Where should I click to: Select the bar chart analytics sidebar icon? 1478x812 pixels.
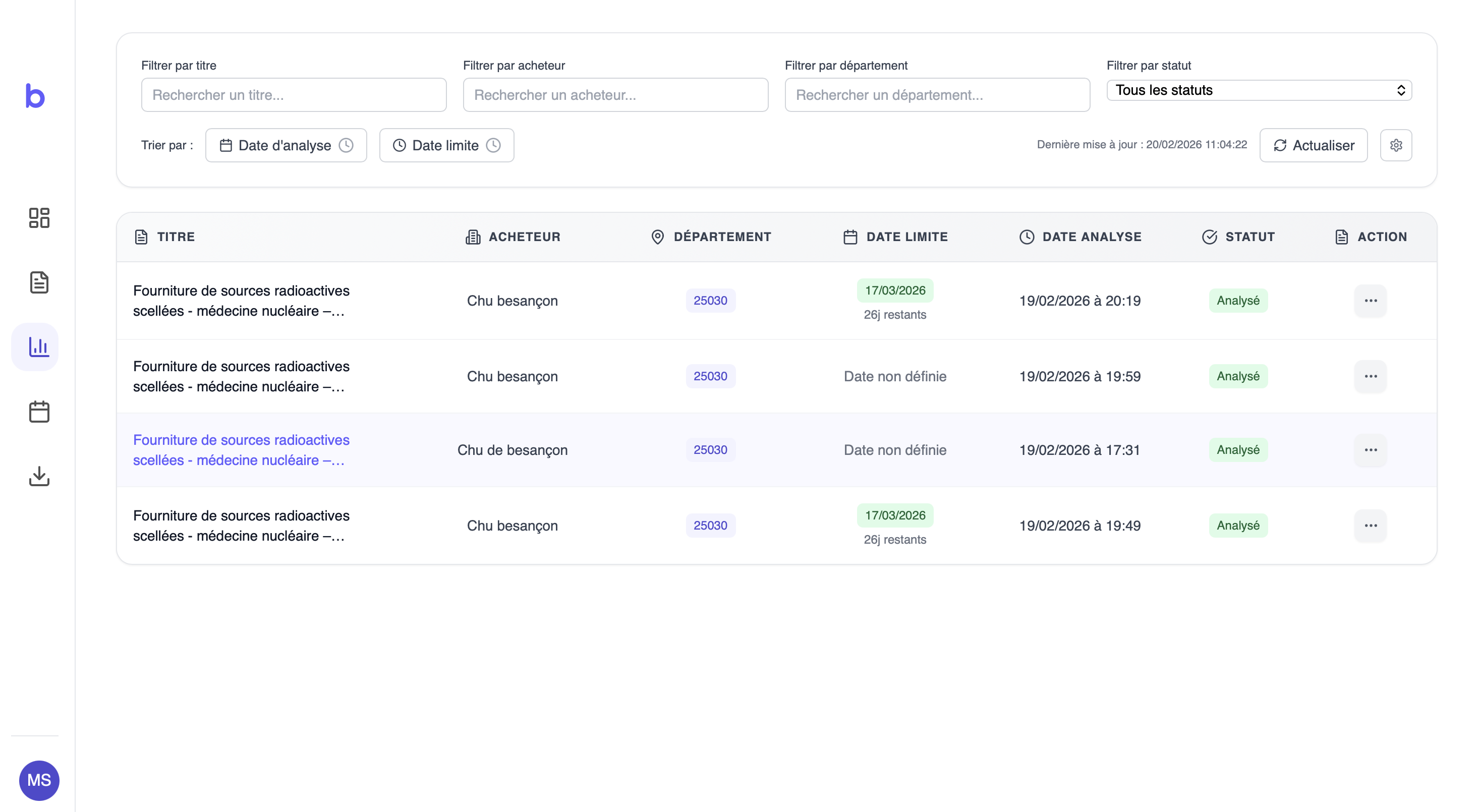(35, 346)
